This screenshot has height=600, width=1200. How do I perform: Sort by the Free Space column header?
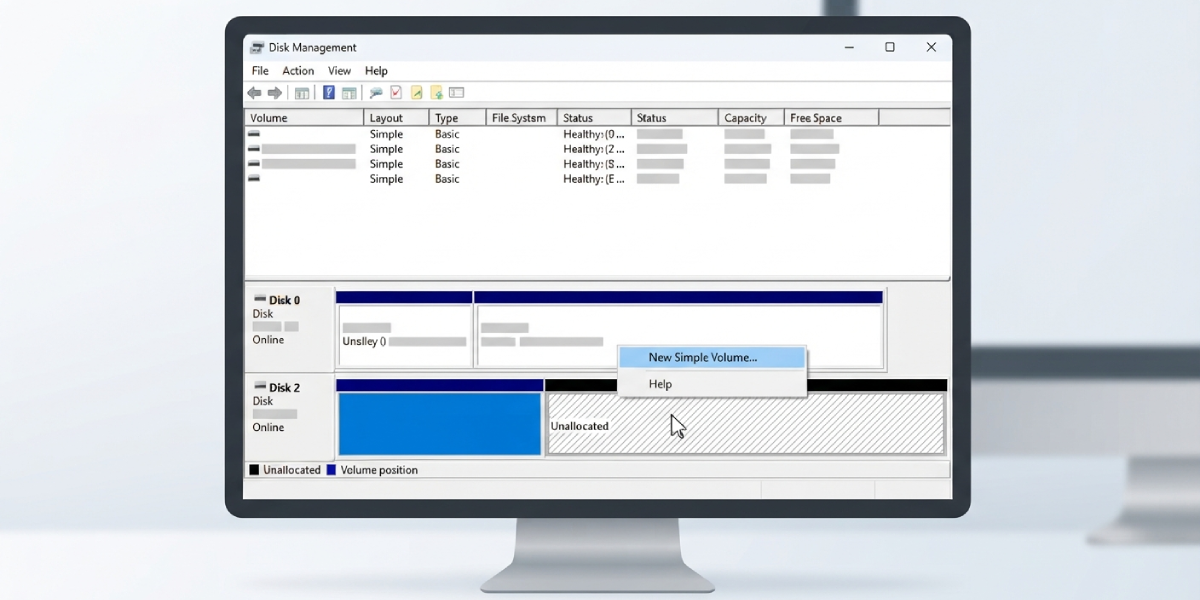pos(831,118)
